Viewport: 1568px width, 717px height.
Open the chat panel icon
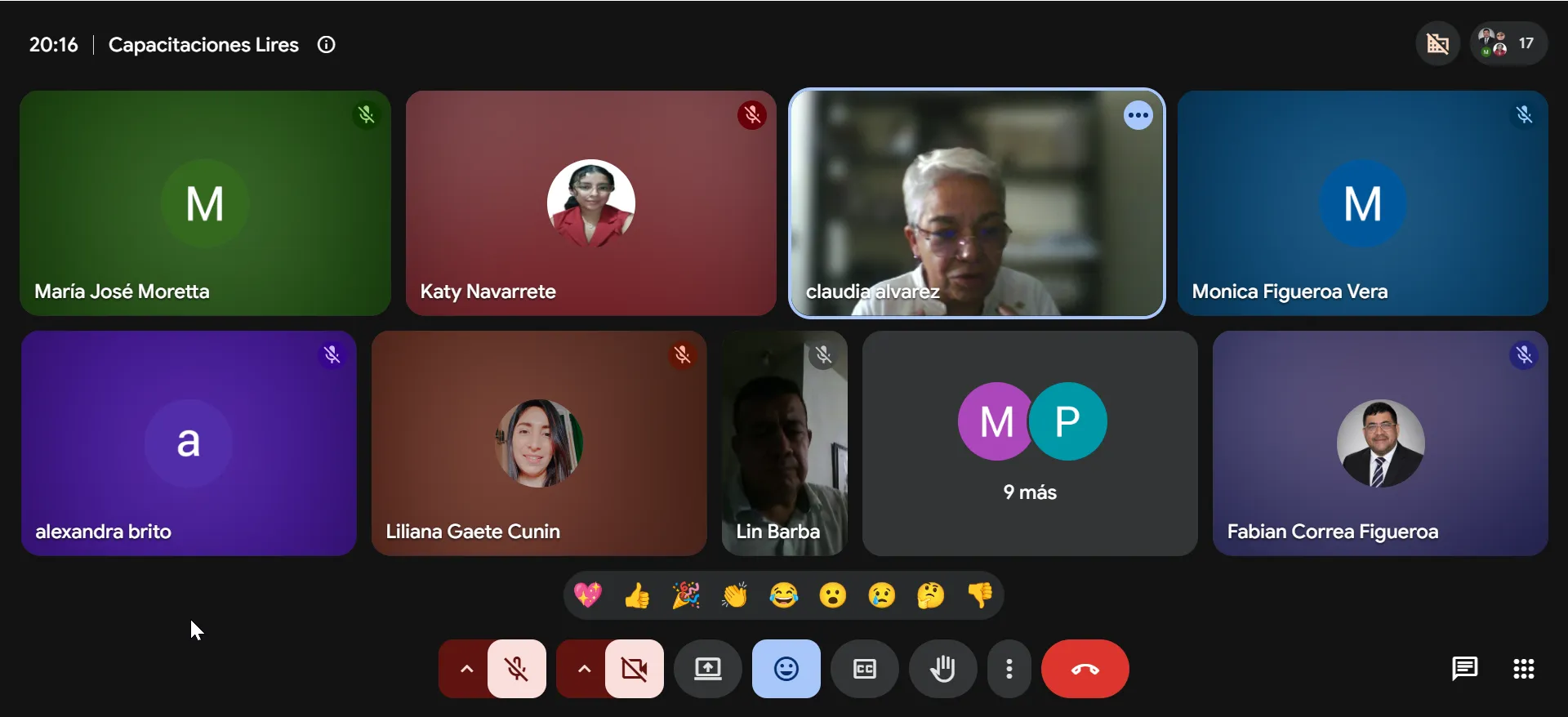1464,669
